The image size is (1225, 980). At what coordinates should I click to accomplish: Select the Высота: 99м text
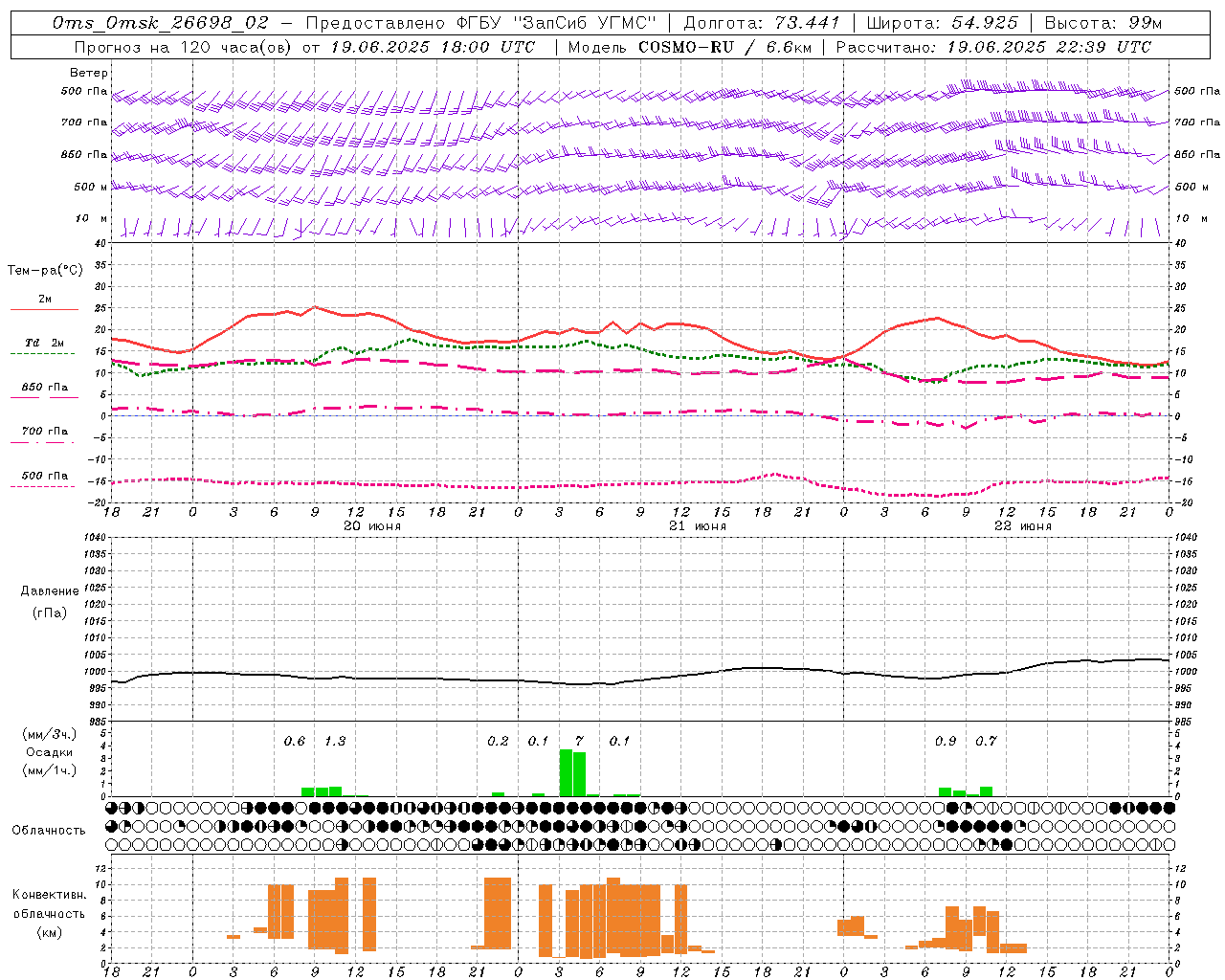[1103, 22]
